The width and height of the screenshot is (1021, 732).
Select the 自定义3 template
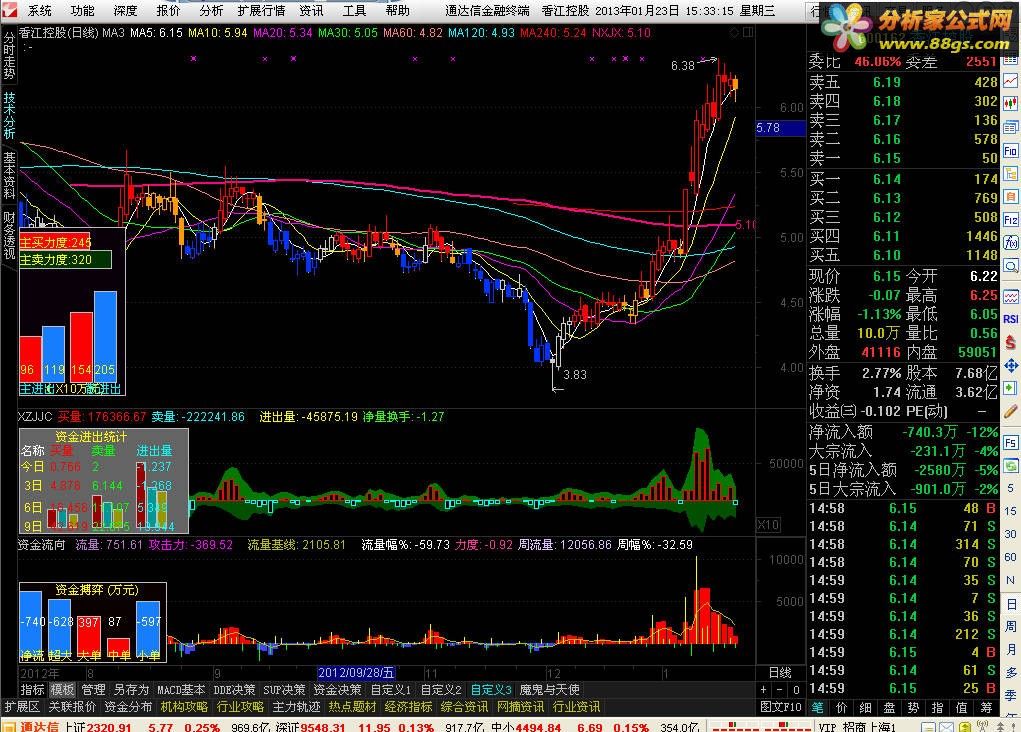[491, 689]
